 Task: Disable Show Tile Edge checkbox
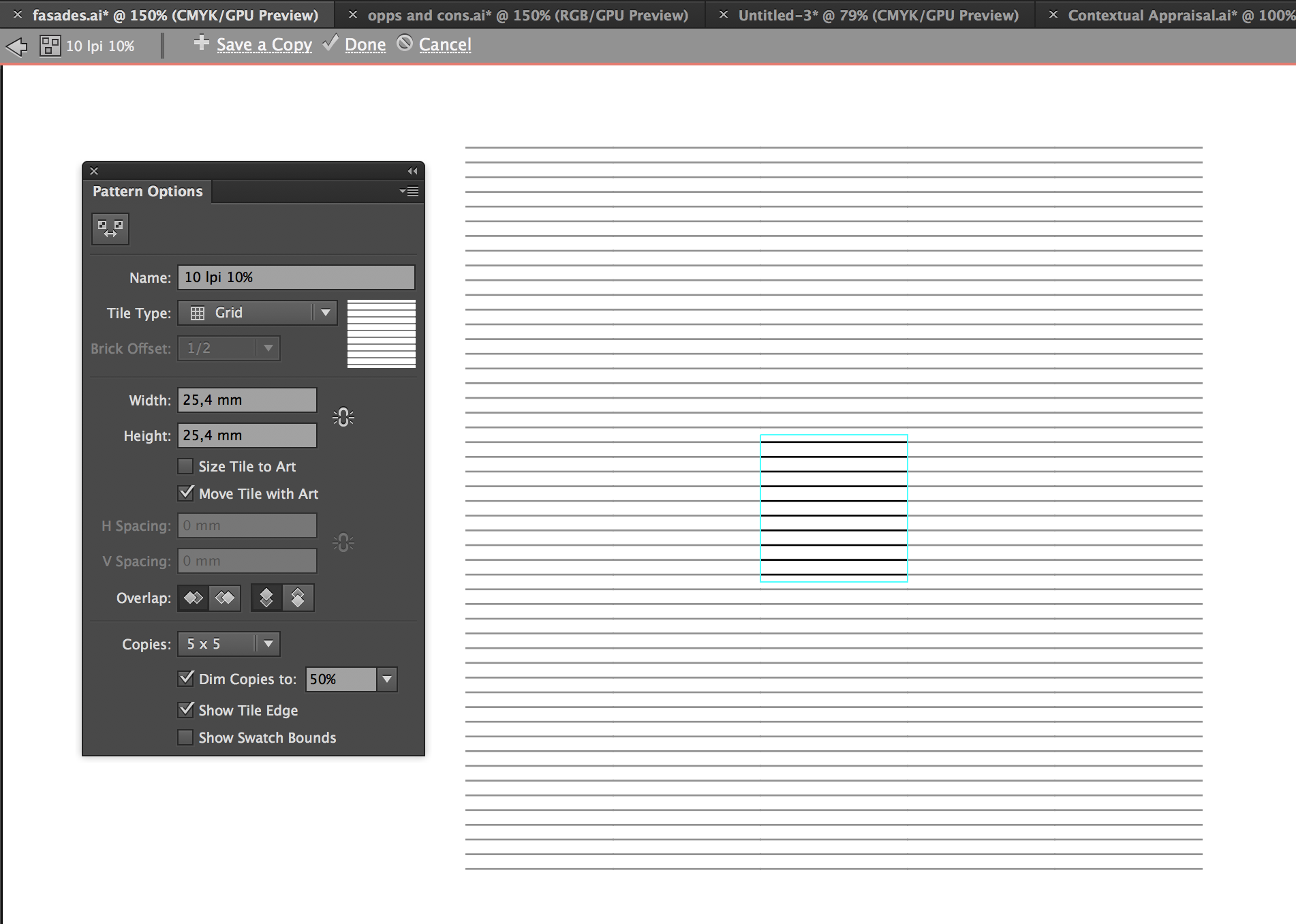point(185,709)
